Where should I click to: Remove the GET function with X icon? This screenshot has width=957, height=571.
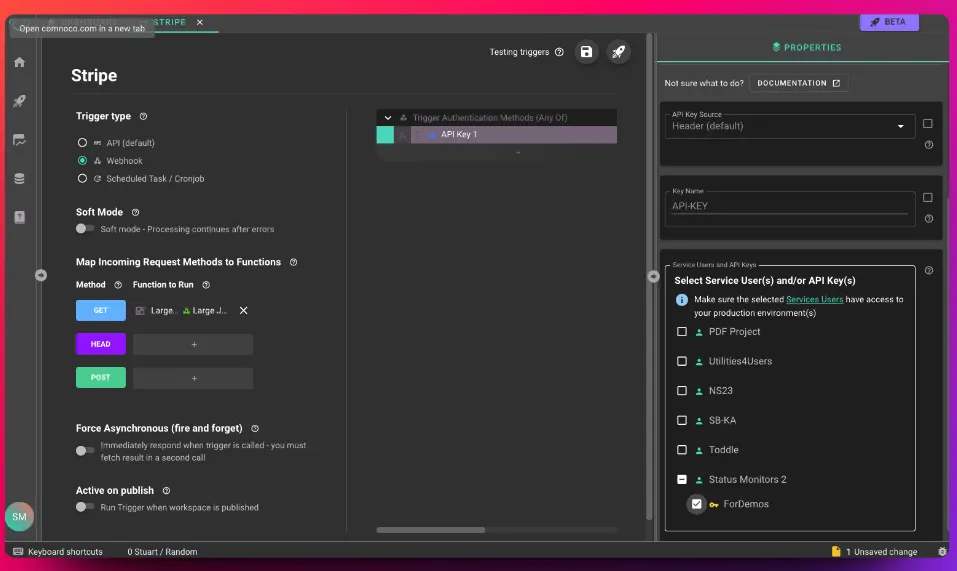(x=243, y=311)
